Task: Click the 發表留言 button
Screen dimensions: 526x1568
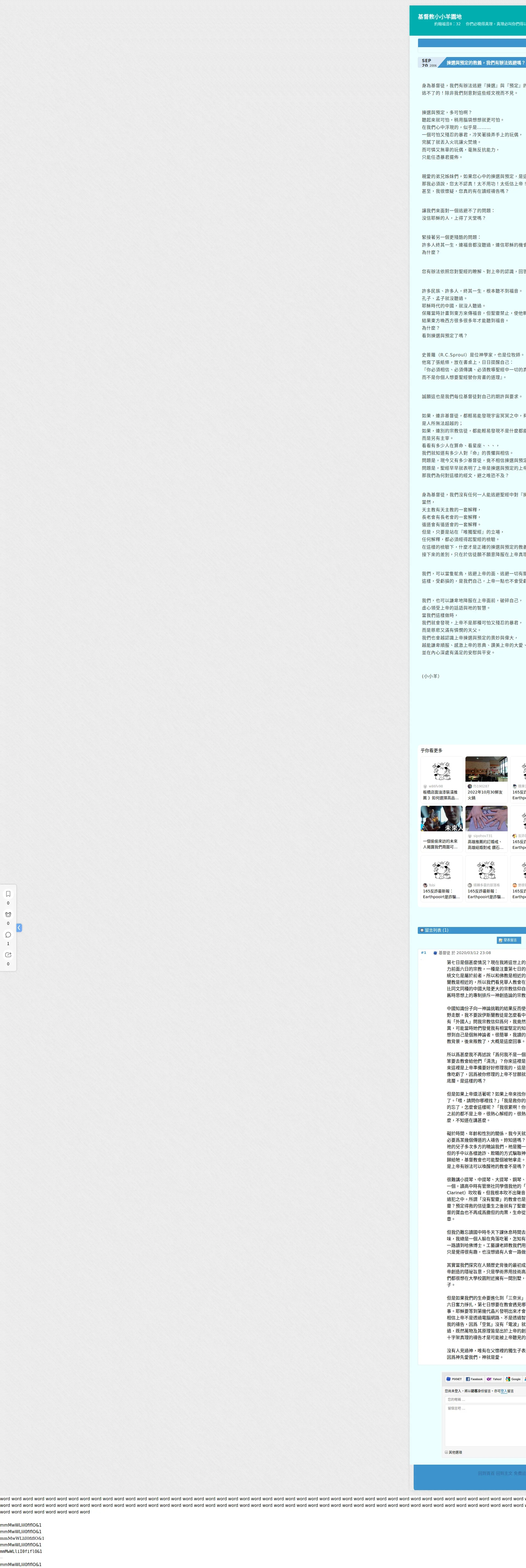Action: tap(508, 940)
